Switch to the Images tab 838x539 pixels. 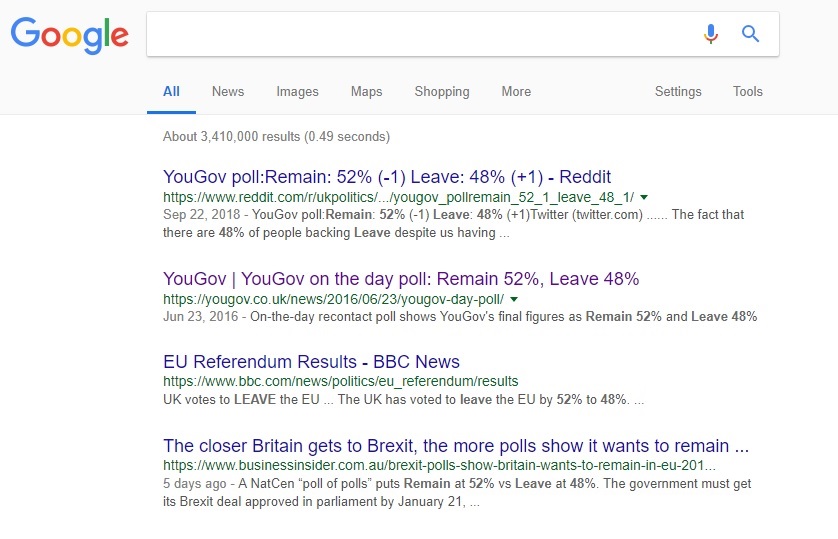(297, 91)
